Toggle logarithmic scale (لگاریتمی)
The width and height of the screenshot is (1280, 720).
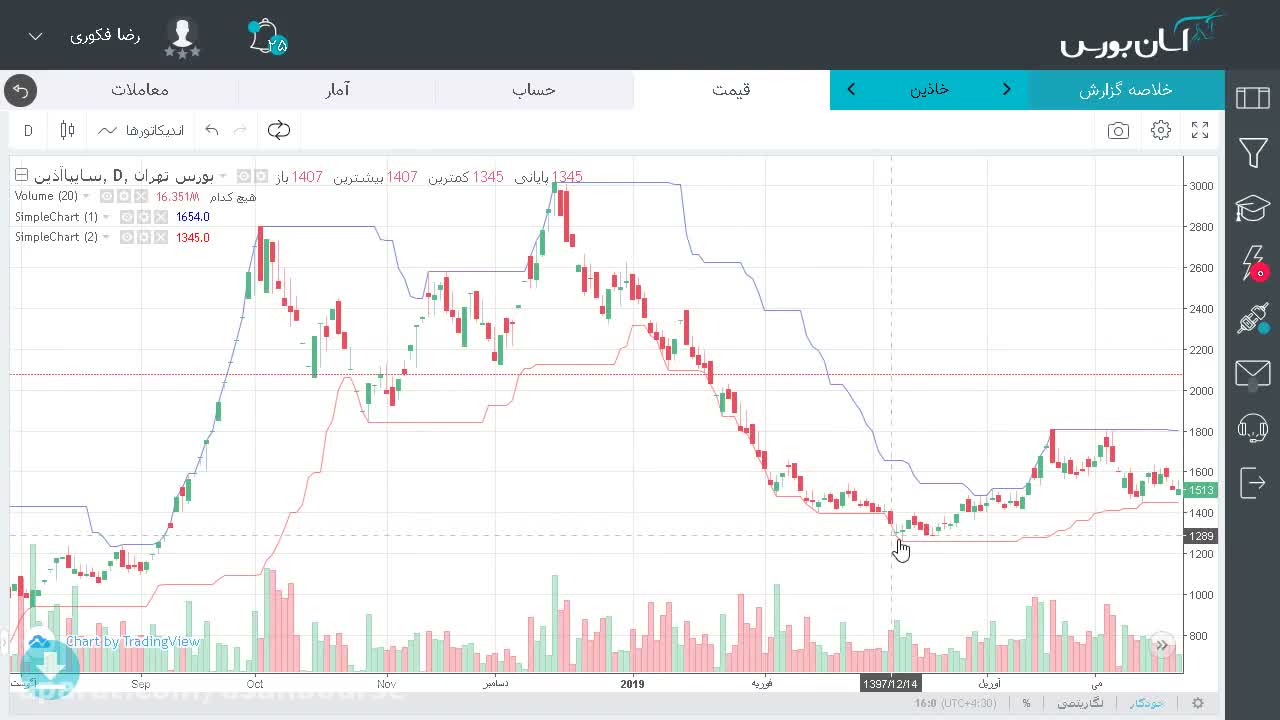(x=1081, y=703)
